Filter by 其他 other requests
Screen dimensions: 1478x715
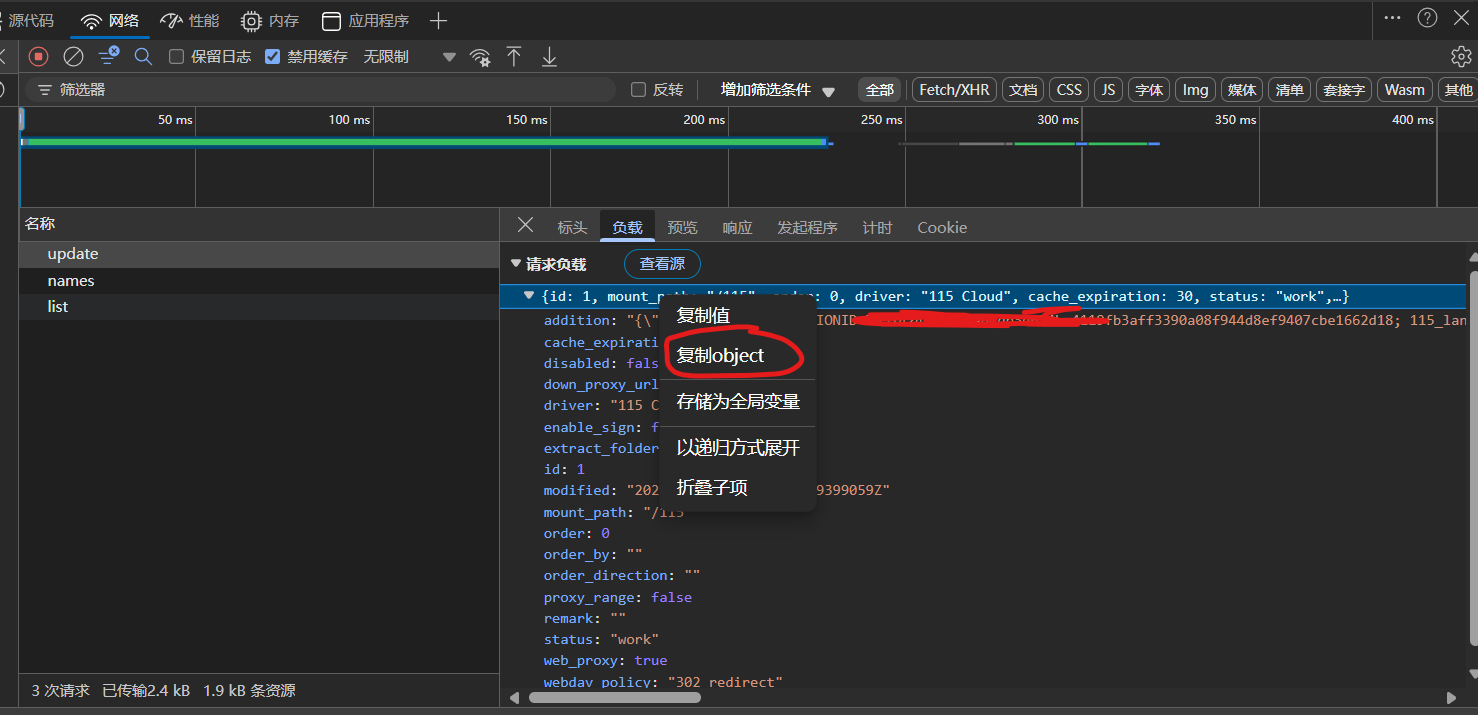(x=1458, y=90)
